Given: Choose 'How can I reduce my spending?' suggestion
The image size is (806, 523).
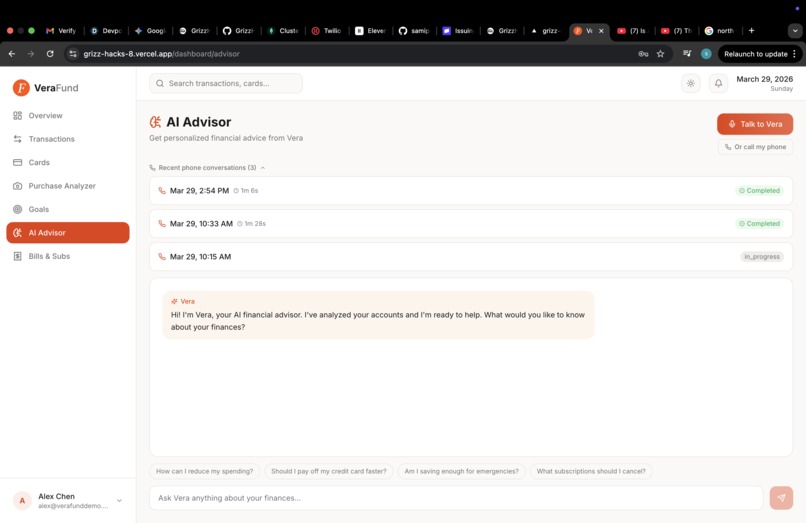Looking at the screenshot, I should 205,471.
